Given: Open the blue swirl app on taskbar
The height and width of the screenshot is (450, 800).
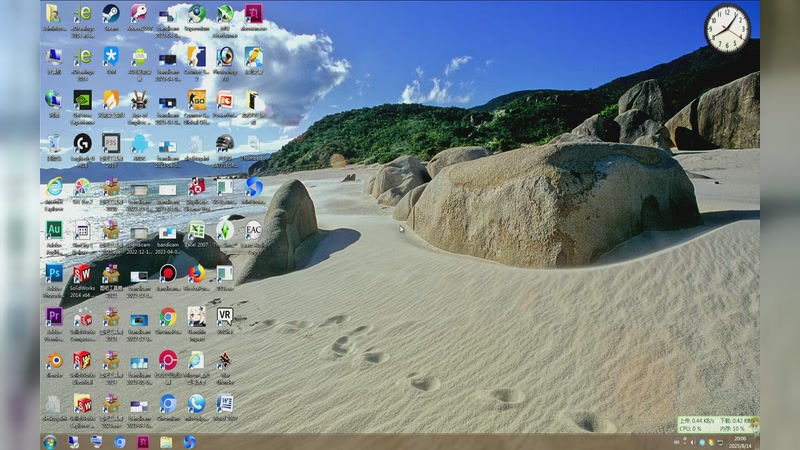Looking at the screenshot, I should coord(189,442).
